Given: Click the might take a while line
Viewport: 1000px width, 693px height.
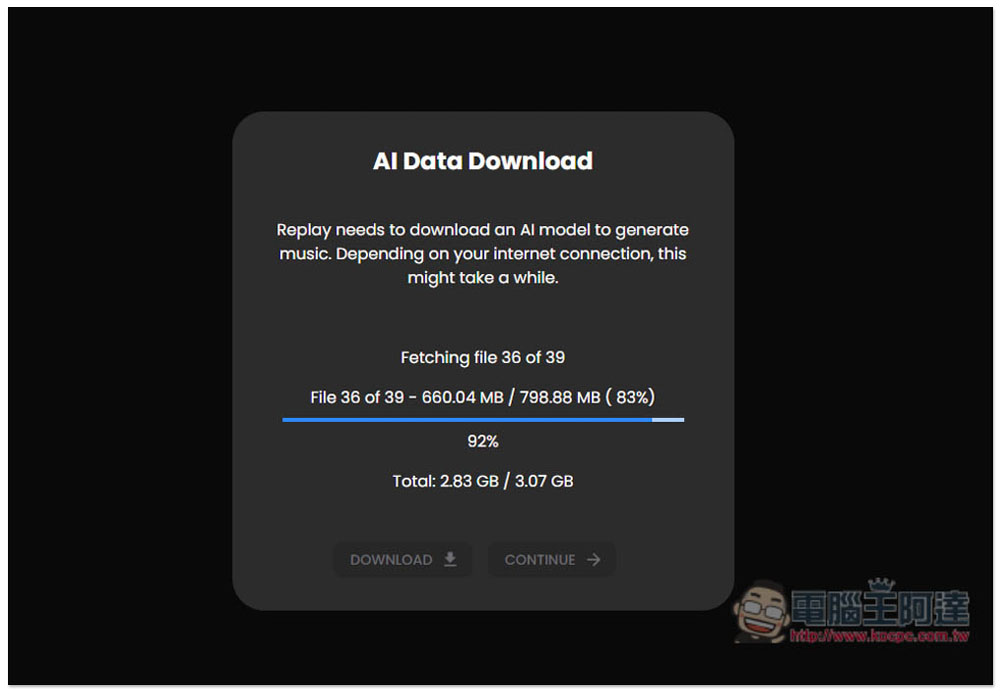Looking at the screenshot, I should coord(483,278).
